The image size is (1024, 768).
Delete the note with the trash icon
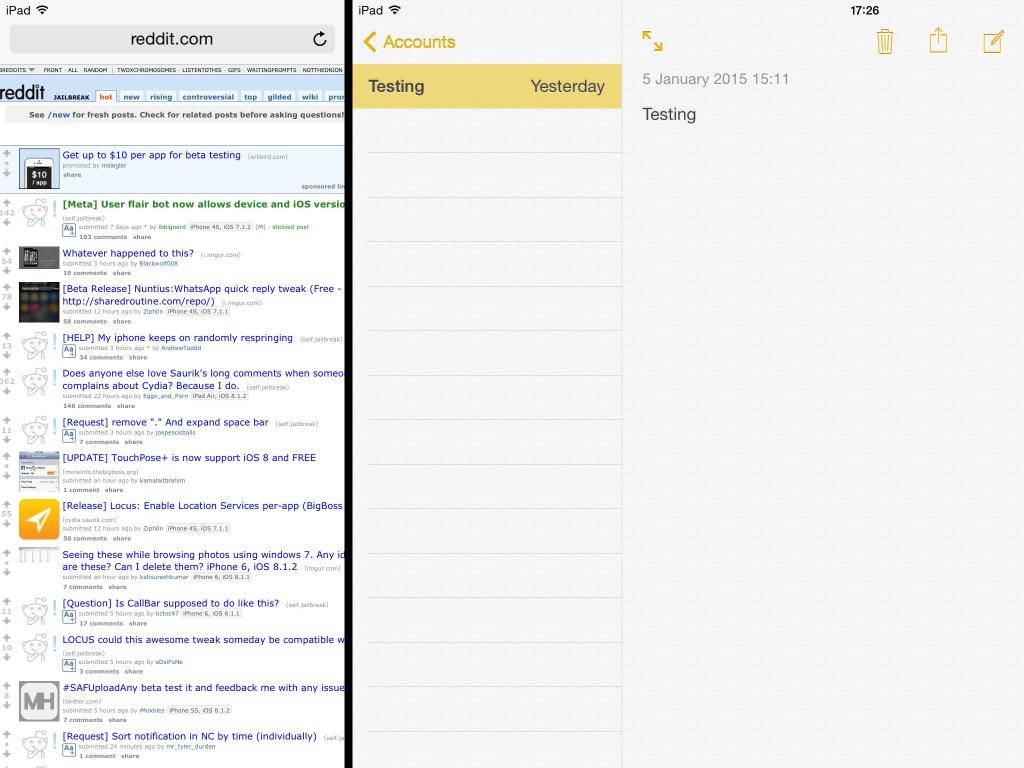(884, 41)
